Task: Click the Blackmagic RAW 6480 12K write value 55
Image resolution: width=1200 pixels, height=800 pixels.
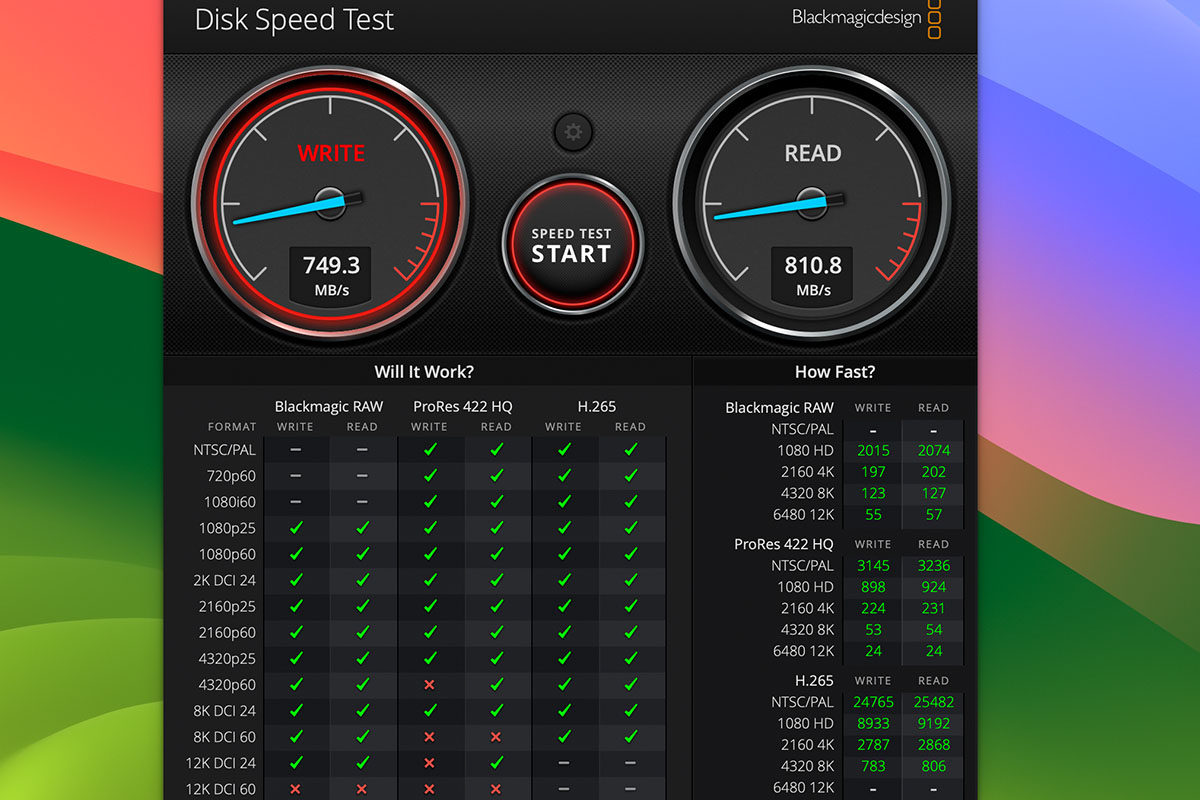Action: (873, 515)
